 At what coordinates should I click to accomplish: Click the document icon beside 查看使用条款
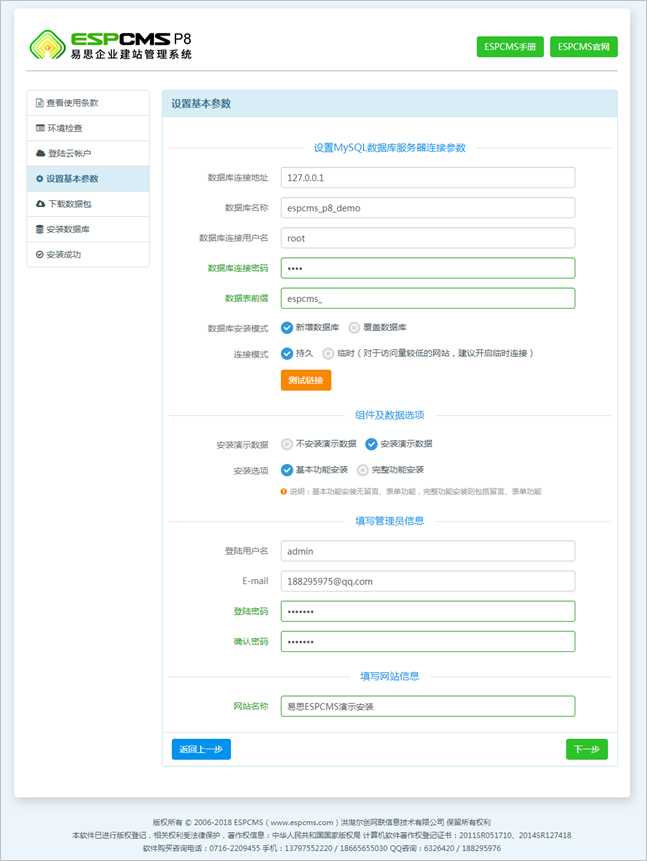tap(40, 103)
